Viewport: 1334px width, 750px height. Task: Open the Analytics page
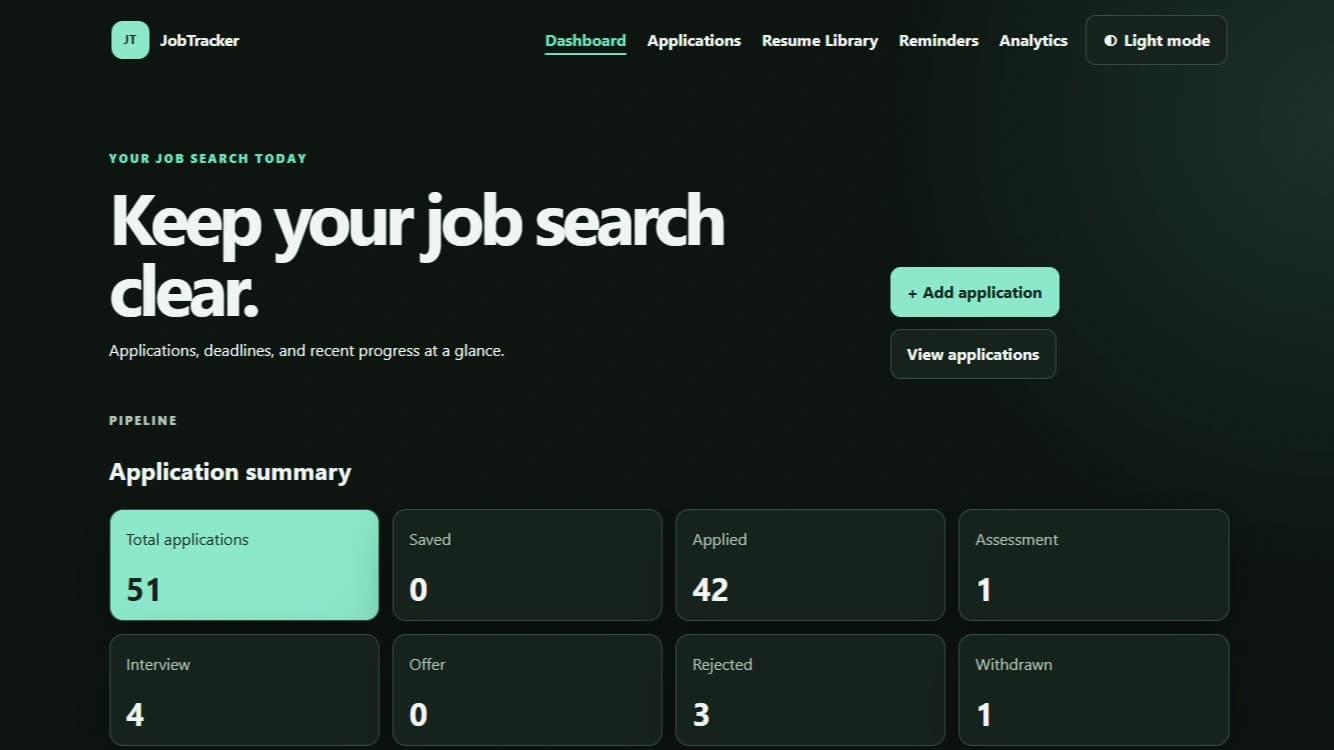coord(1033,41)
